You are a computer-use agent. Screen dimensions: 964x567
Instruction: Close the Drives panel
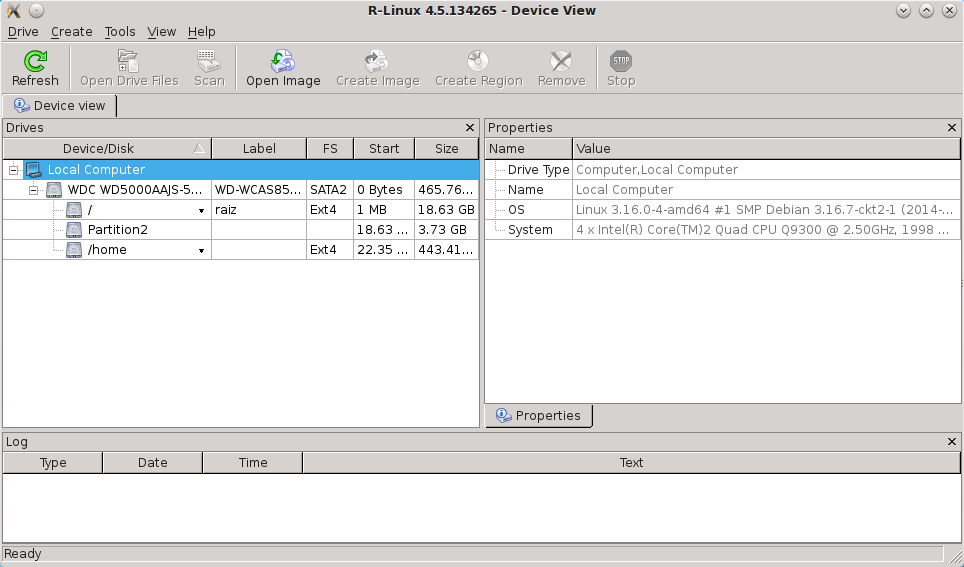click(470, 128)
